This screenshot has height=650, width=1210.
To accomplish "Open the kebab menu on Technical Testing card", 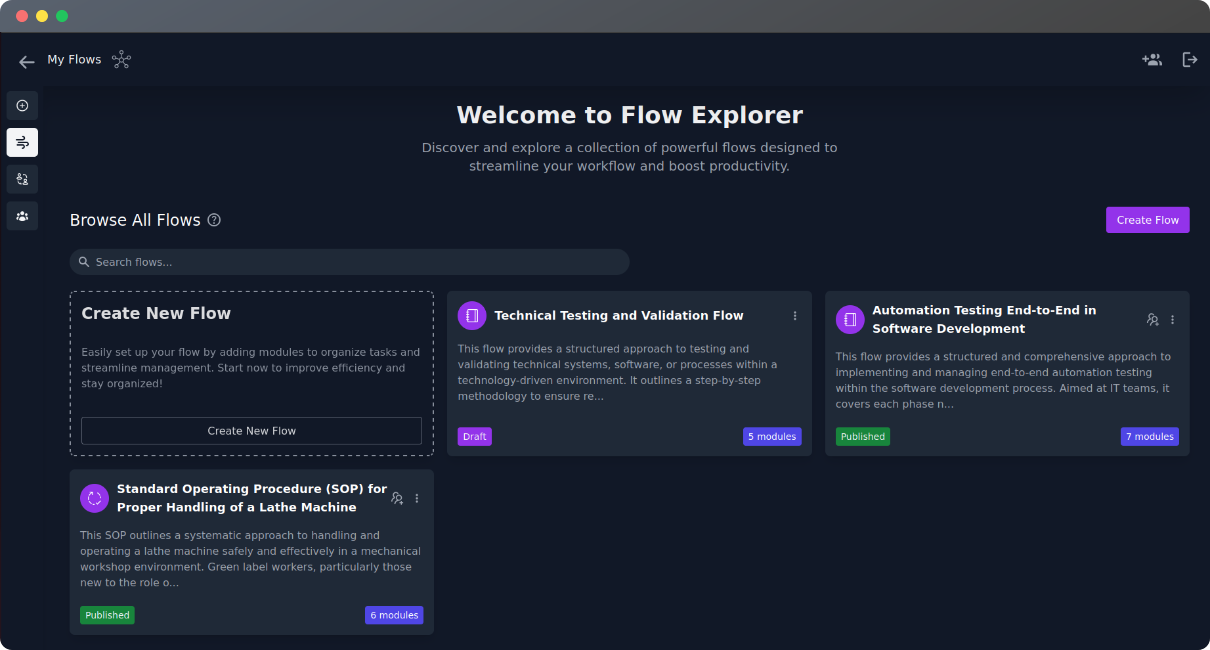I will click(x=794, y=315).
